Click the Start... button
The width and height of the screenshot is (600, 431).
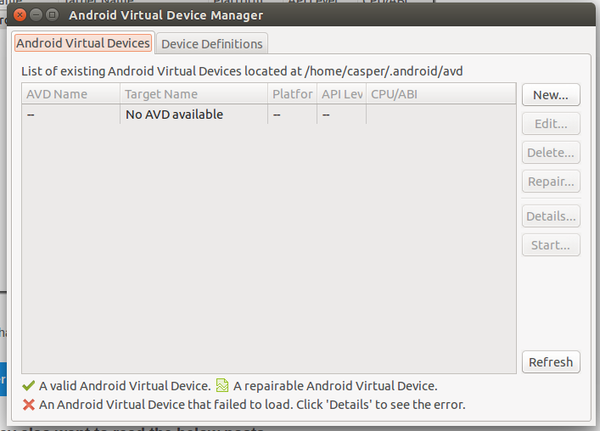(551, 245)
